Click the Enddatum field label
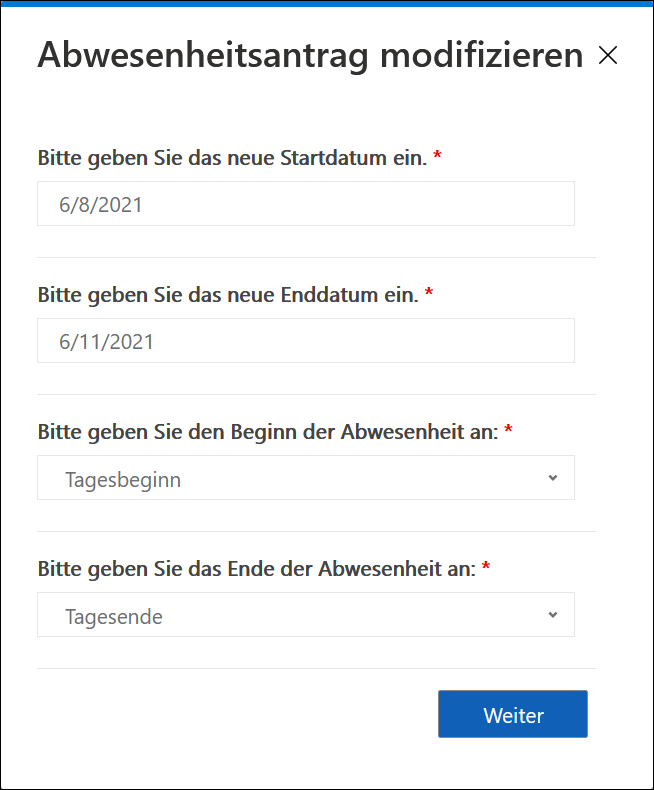This screenshot has width=654, height=790. pos(228,295)
